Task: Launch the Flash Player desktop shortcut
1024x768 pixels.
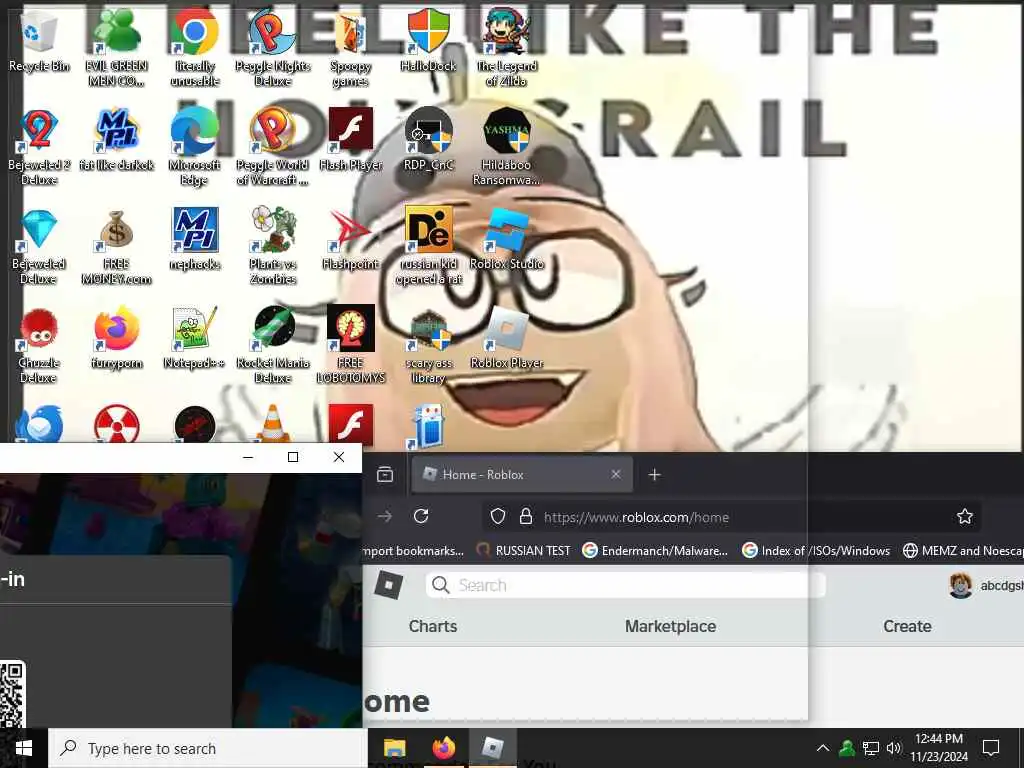Action: tap(351, 140)
